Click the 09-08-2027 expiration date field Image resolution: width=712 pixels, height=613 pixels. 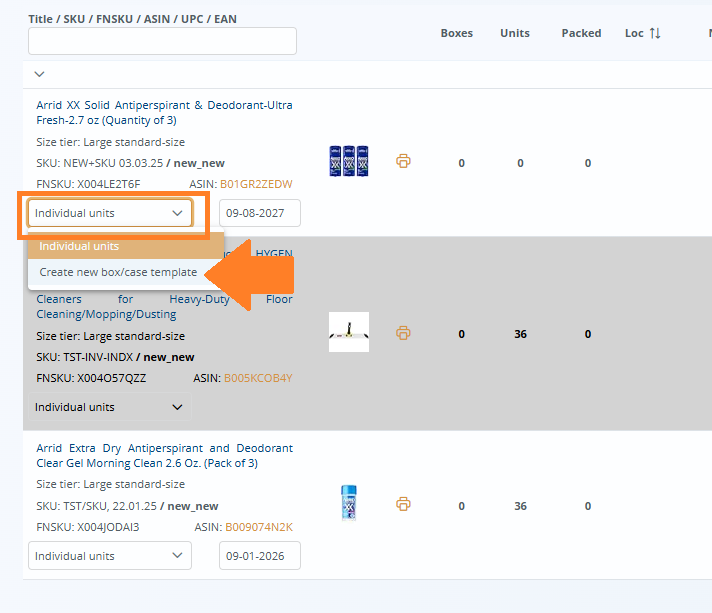pyautogui.click(x=259, y=213)
